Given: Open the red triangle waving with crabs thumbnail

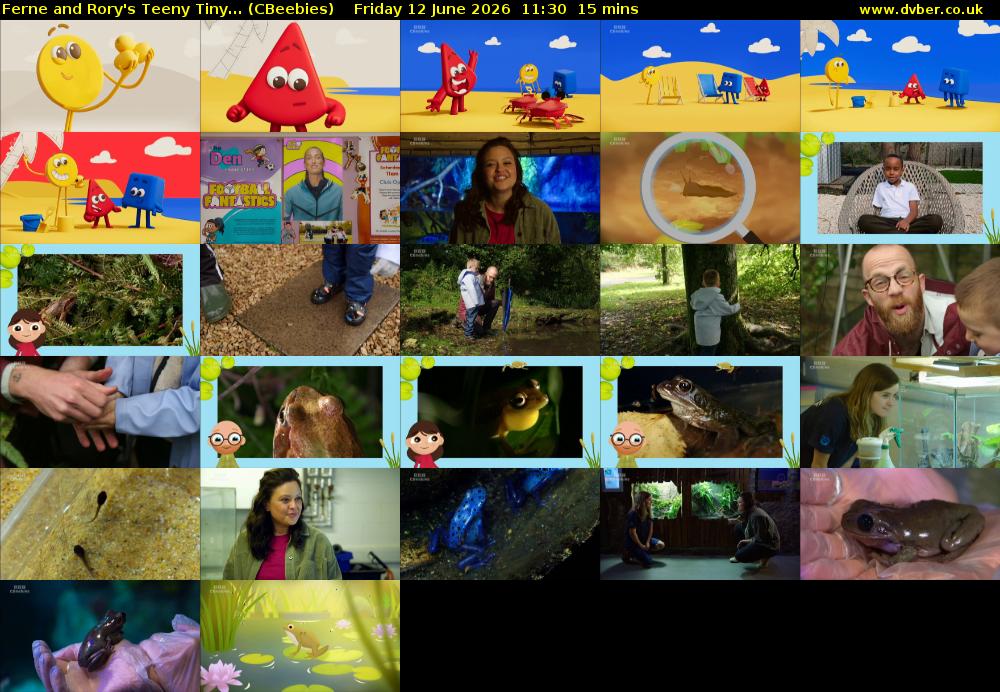Looking at the screenshot, I should tap(500, 76).
